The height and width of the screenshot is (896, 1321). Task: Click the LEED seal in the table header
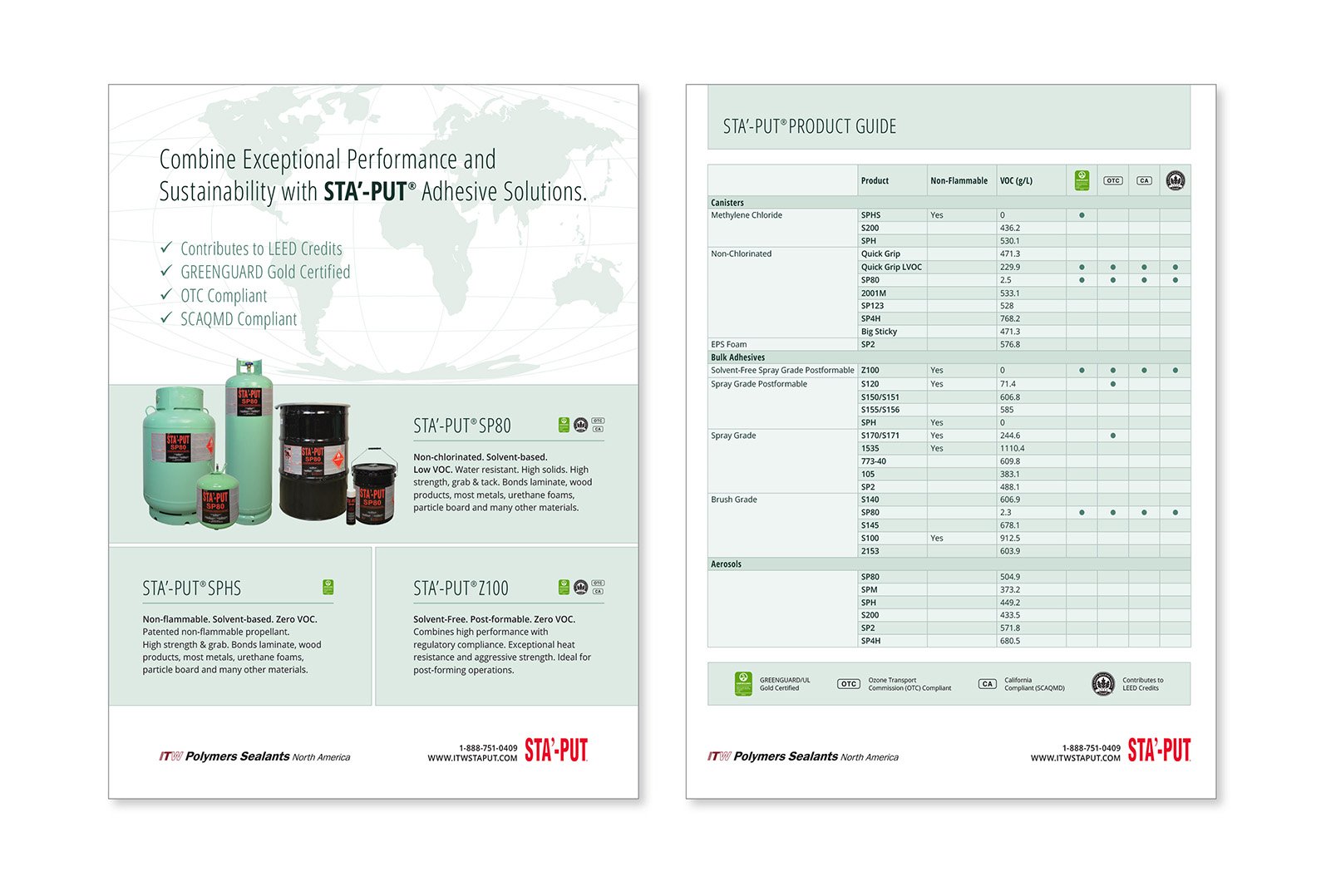click(1175, 180)
